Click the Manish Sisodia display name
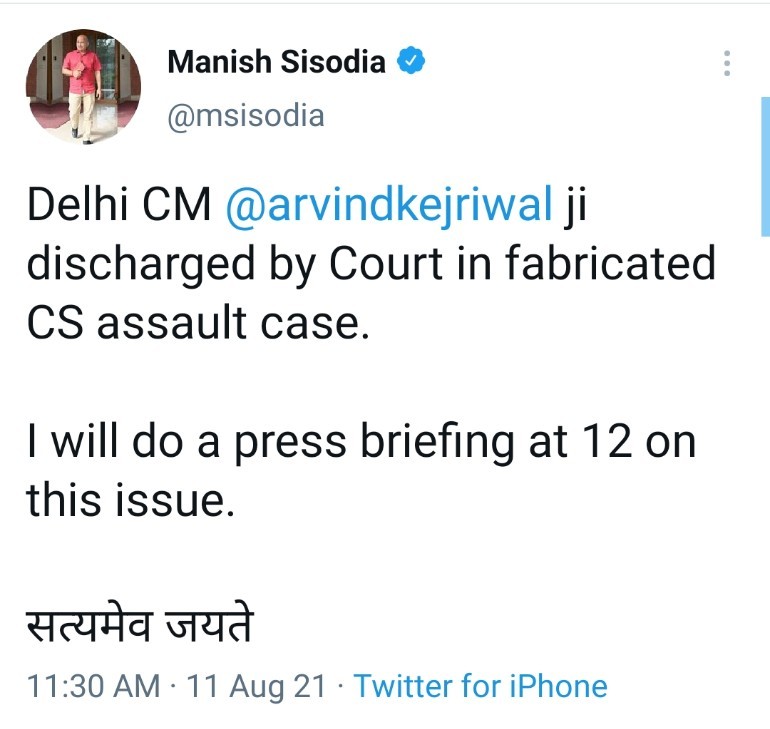Screen dimensions: 770x729 click(276, 62)
